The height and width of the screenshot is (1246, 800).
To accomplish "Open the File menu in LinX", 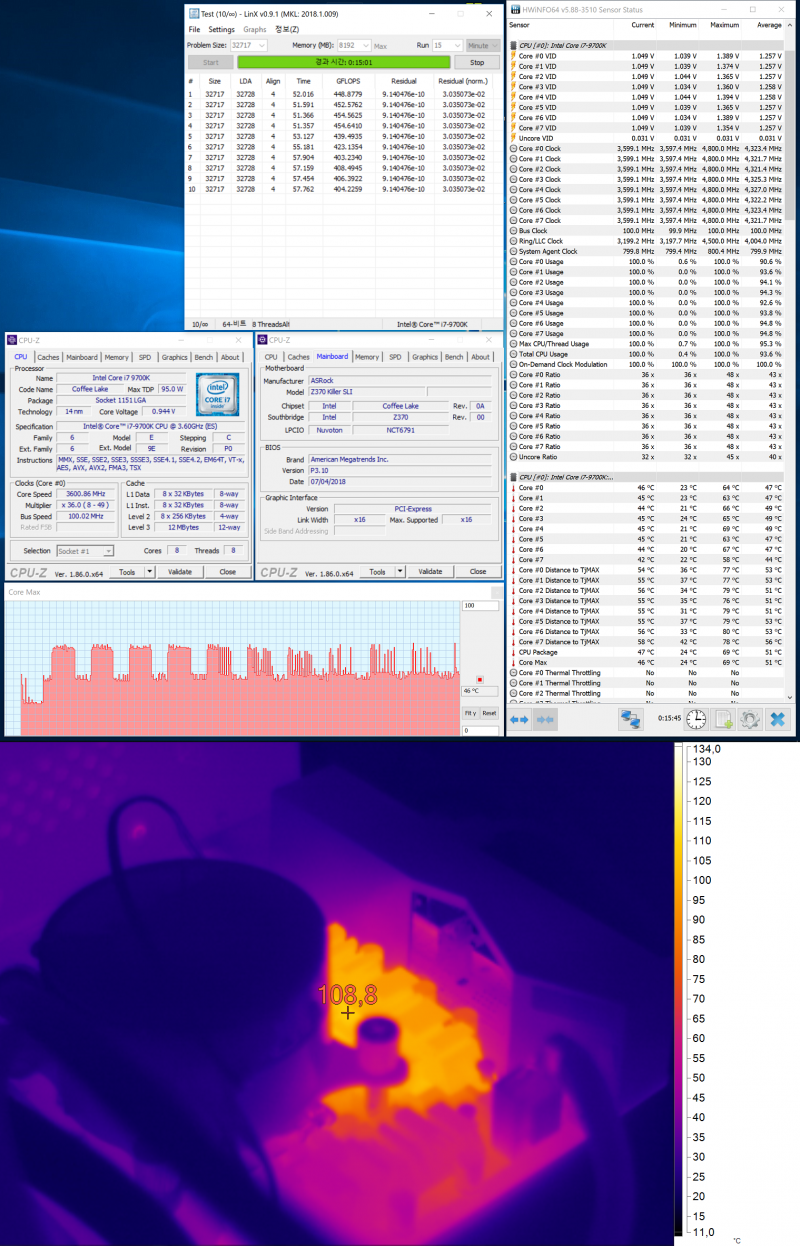I will coord(194,30).
